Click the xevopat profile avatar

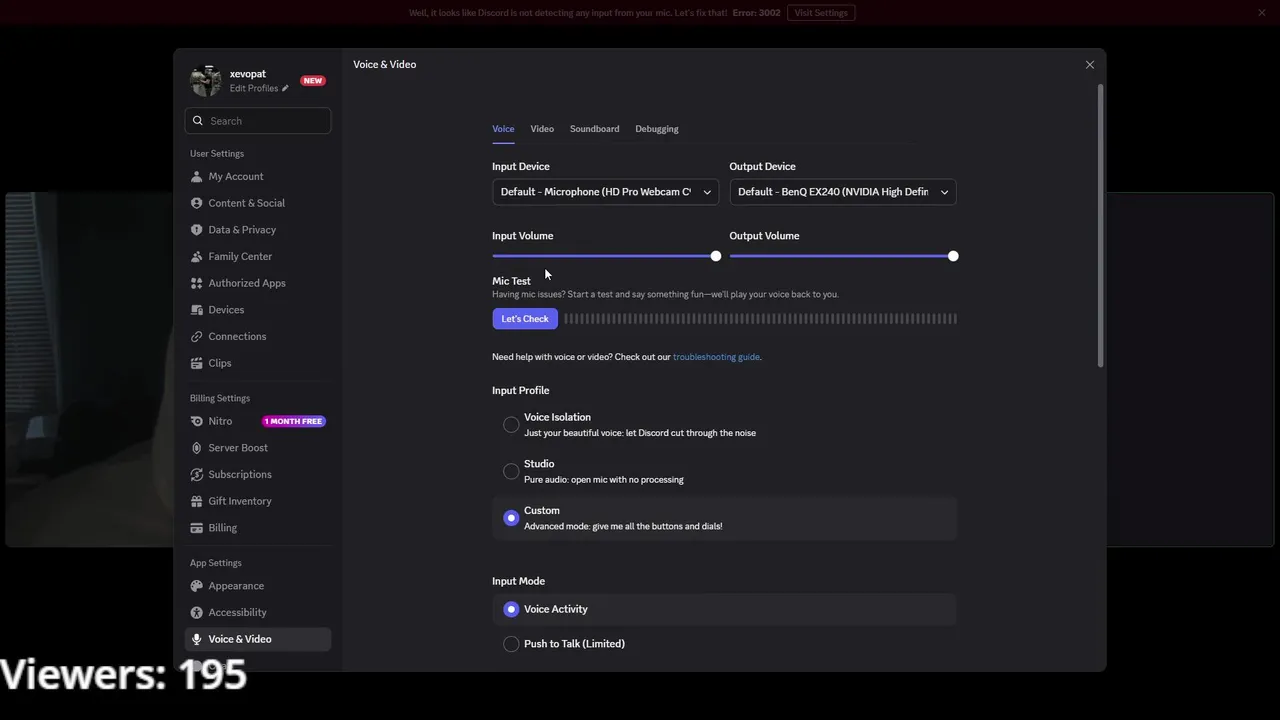(x=206, y=81)
